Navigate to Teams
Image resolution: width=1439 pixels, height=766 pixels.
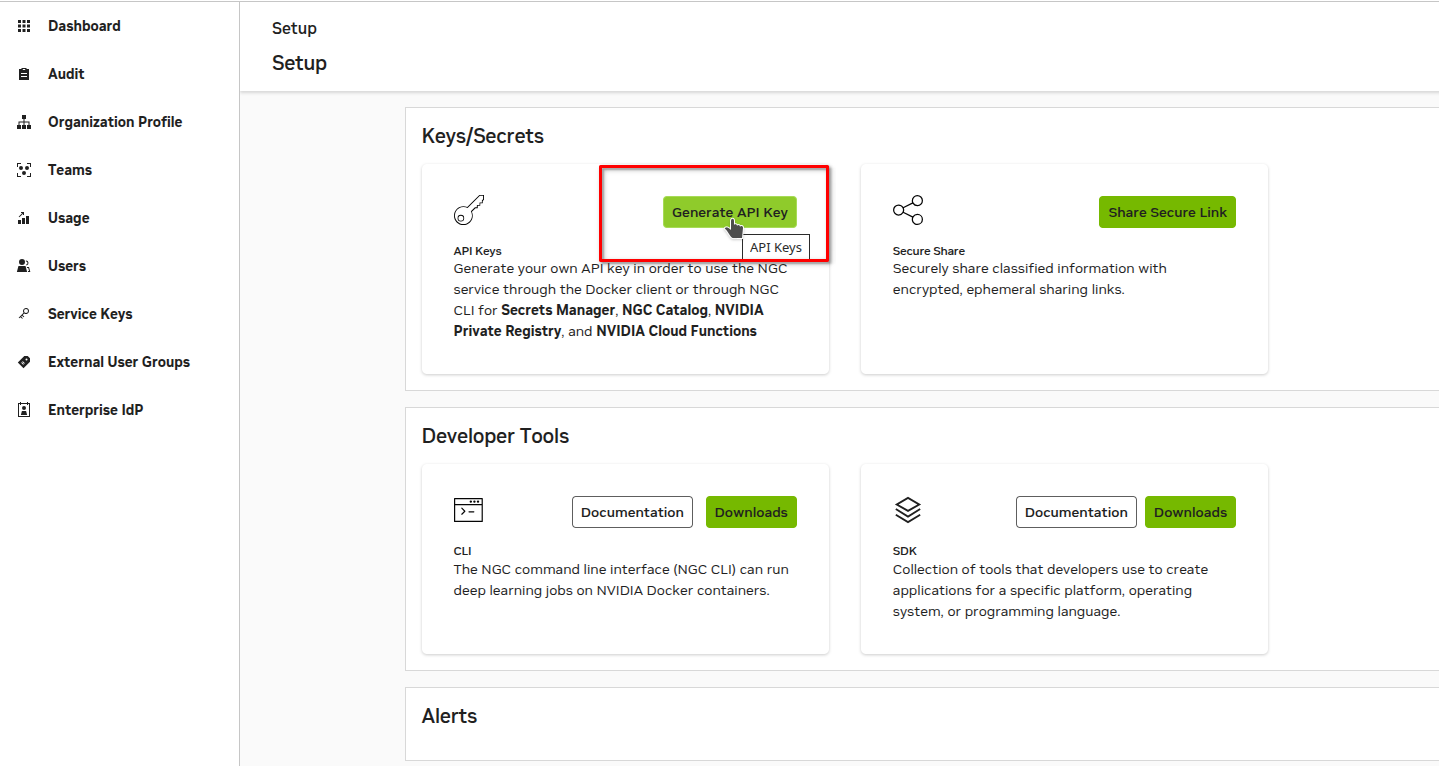point(70,170)
